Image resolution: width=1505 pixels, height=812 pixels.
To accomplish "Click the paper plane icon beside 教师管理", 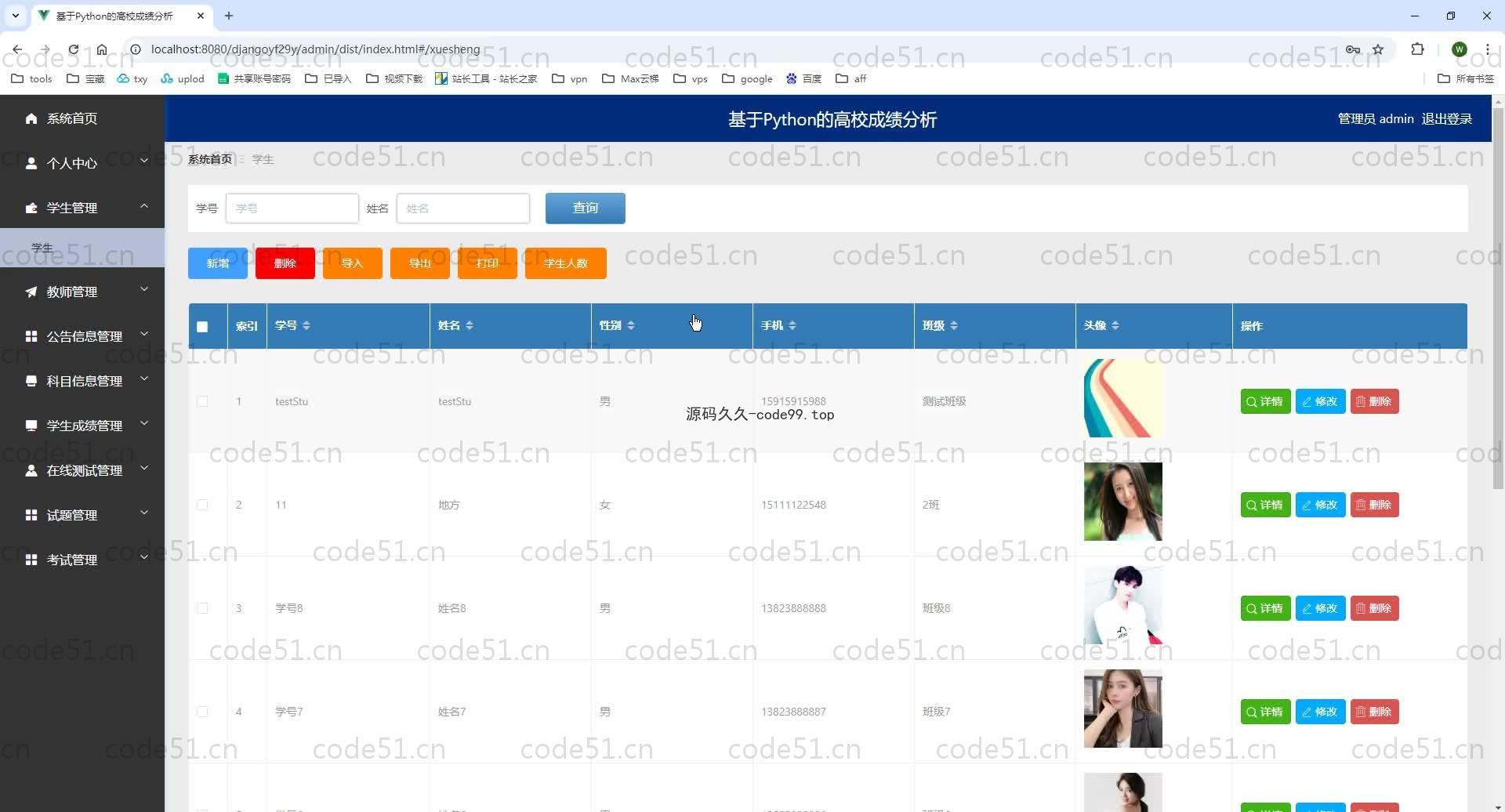I will [31, 292].
